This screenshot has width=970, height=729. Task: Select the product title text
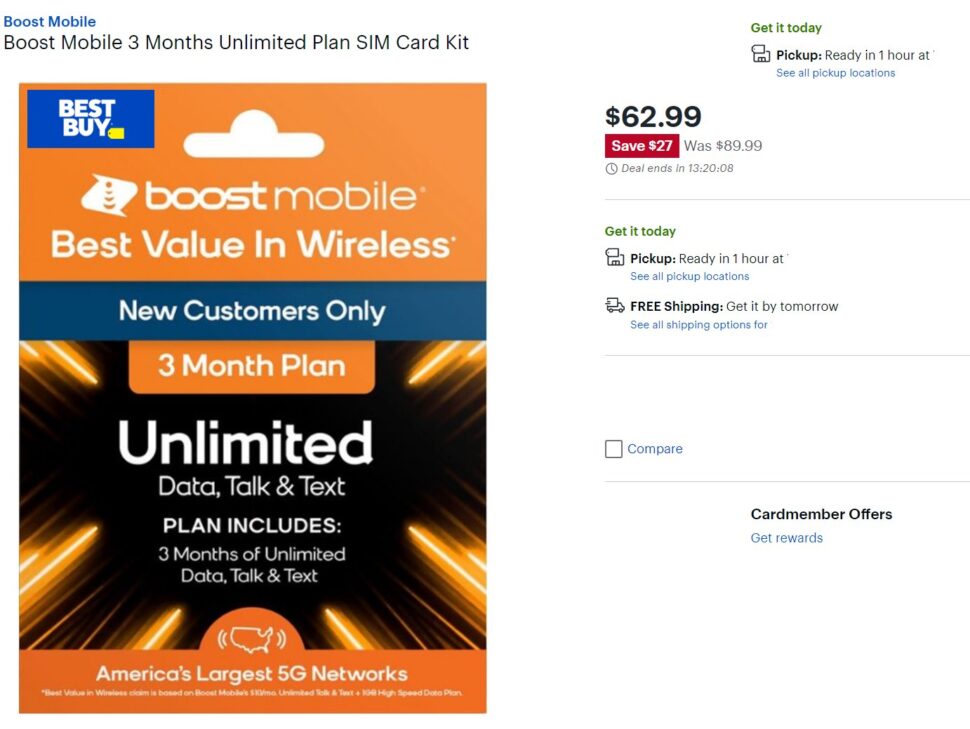238,43
